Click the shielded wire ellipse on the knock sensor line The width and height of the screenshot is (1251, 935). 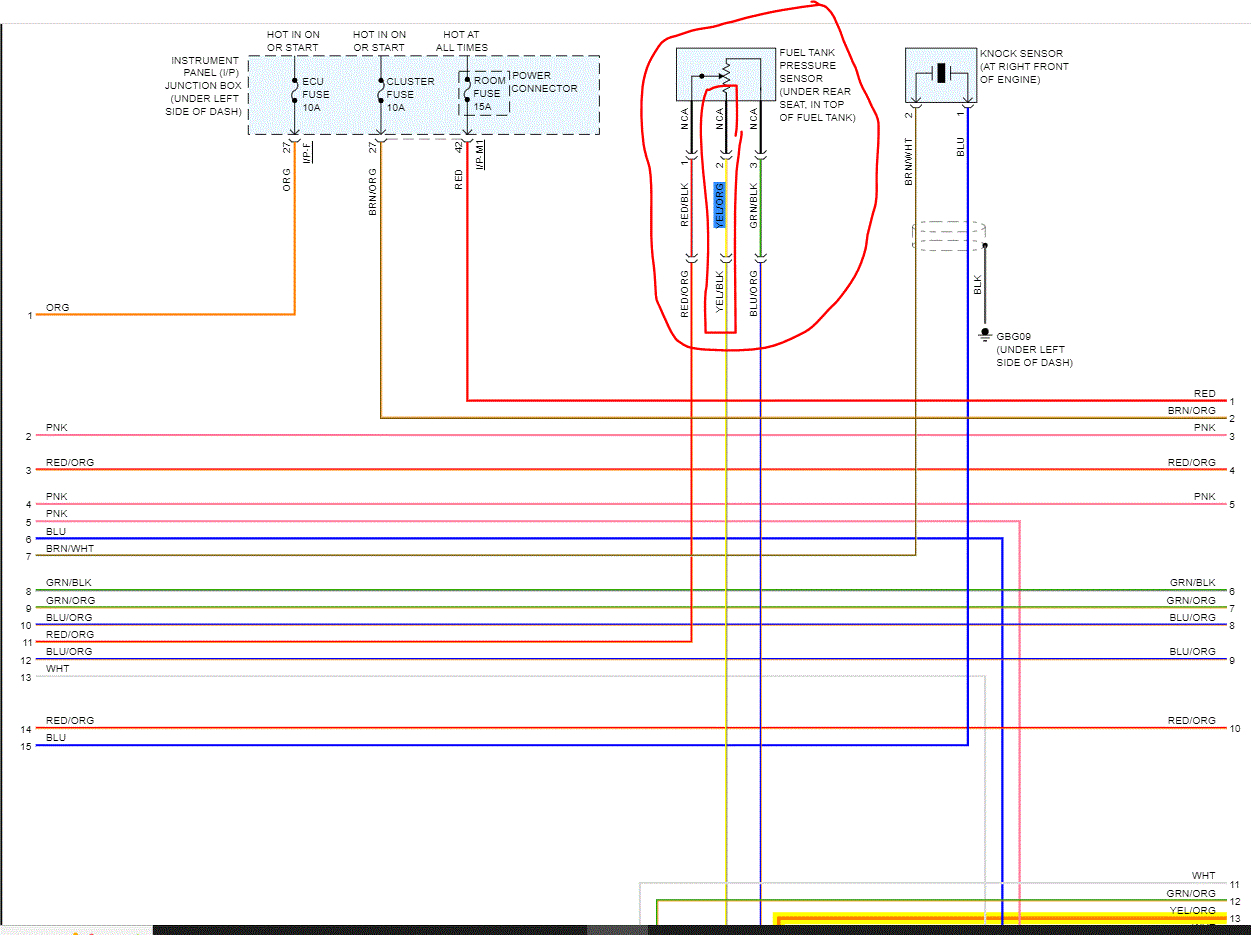[x=947, y=236]
